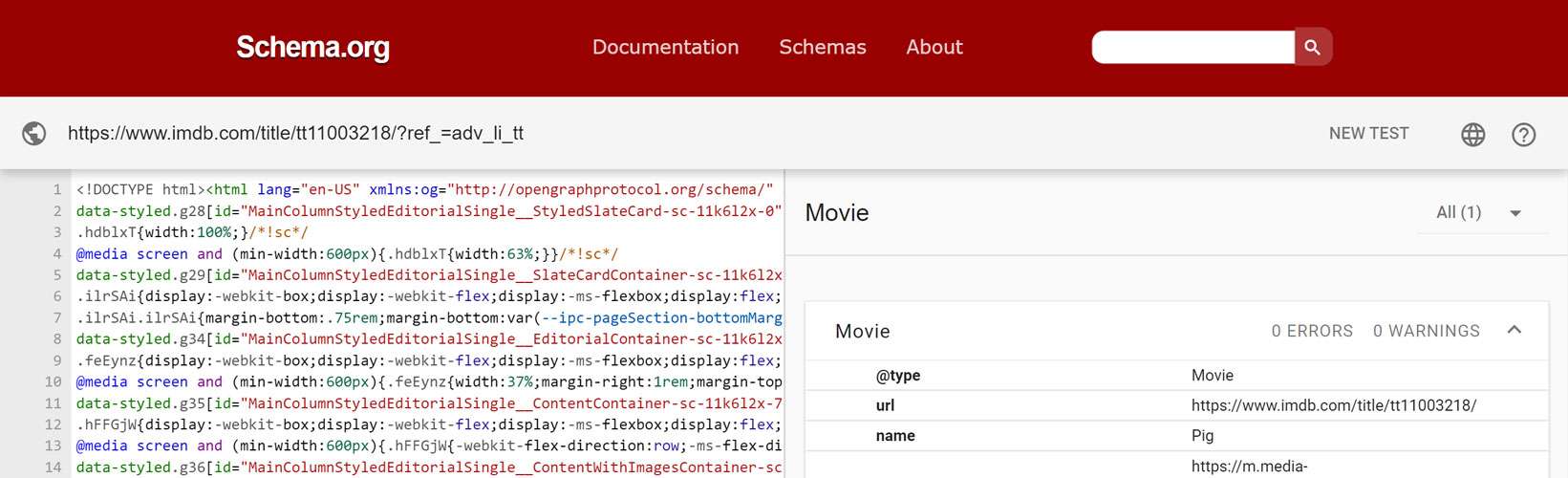Select the url property label
This screenshot has width=1568, height=478.
(885, 405)
